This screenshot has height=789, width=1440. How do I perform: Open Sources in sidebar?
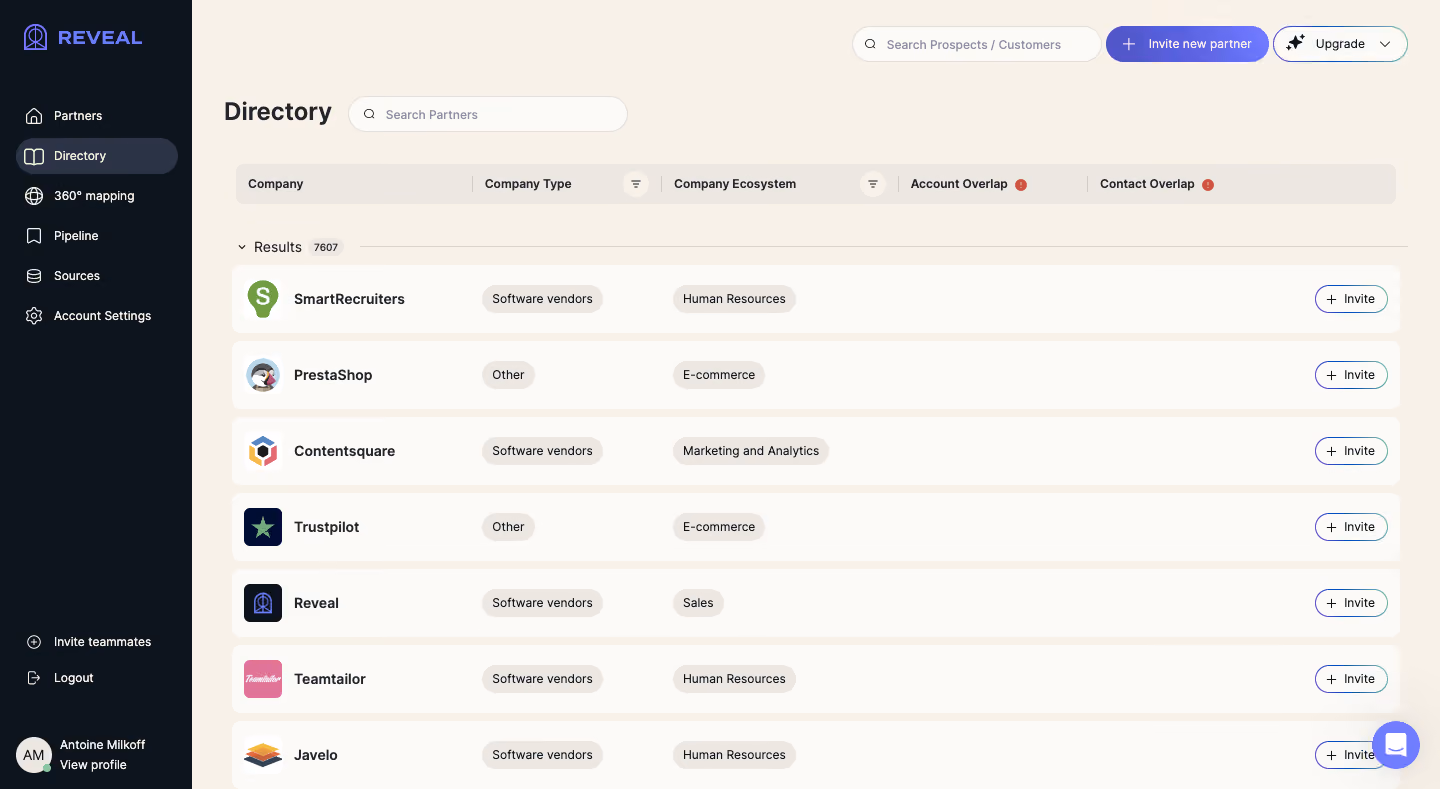click(97, 276)
